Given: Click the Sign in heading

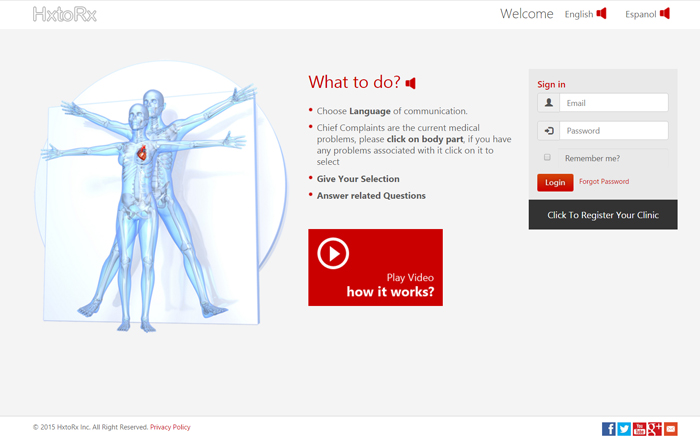Looking at the screenshot, I should tap(551, 84).
